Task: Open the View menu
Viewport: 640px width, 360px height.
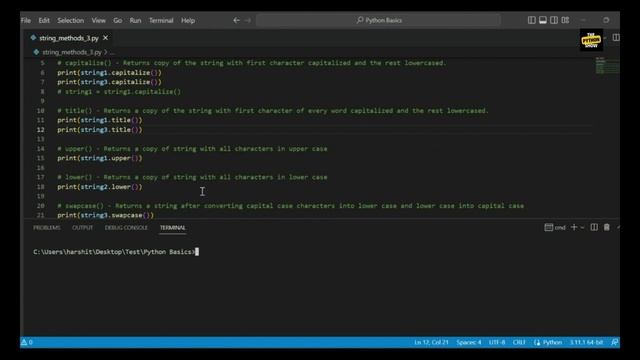Action: (x=98, y=20)
